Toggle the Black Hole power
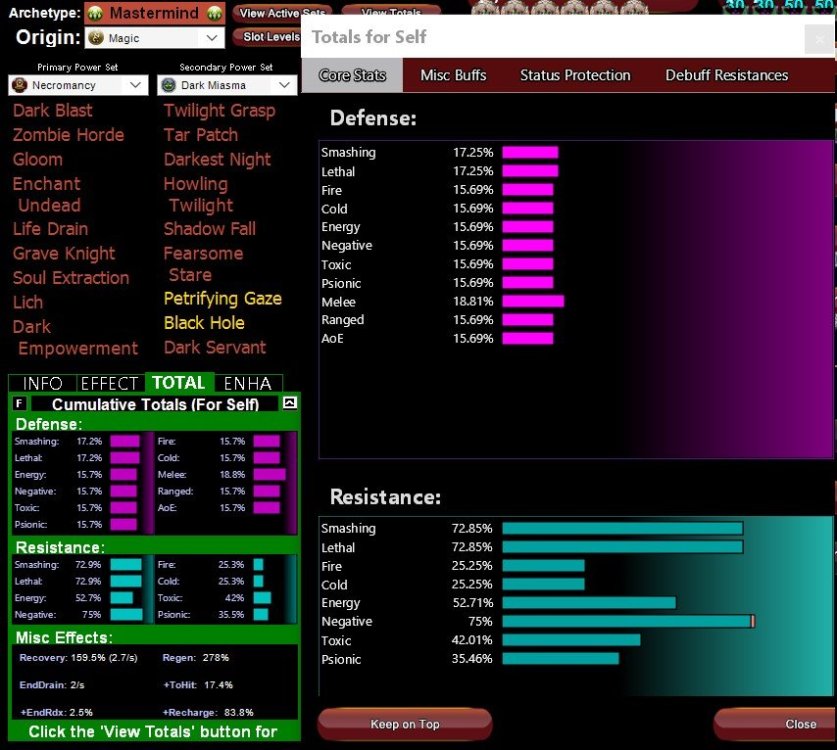 click(204, 323)
